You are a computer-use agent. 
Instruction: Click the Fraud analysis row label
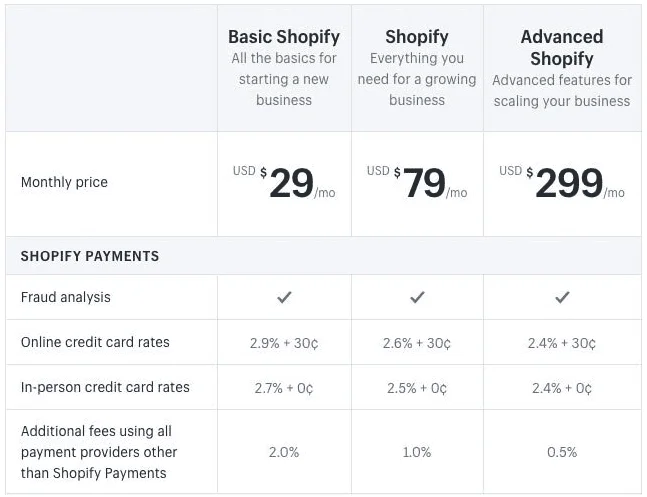click(66, 297)
